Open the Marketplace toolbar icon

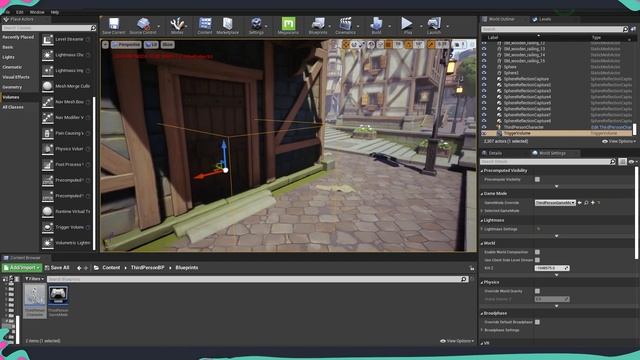[x=227, y=24]
